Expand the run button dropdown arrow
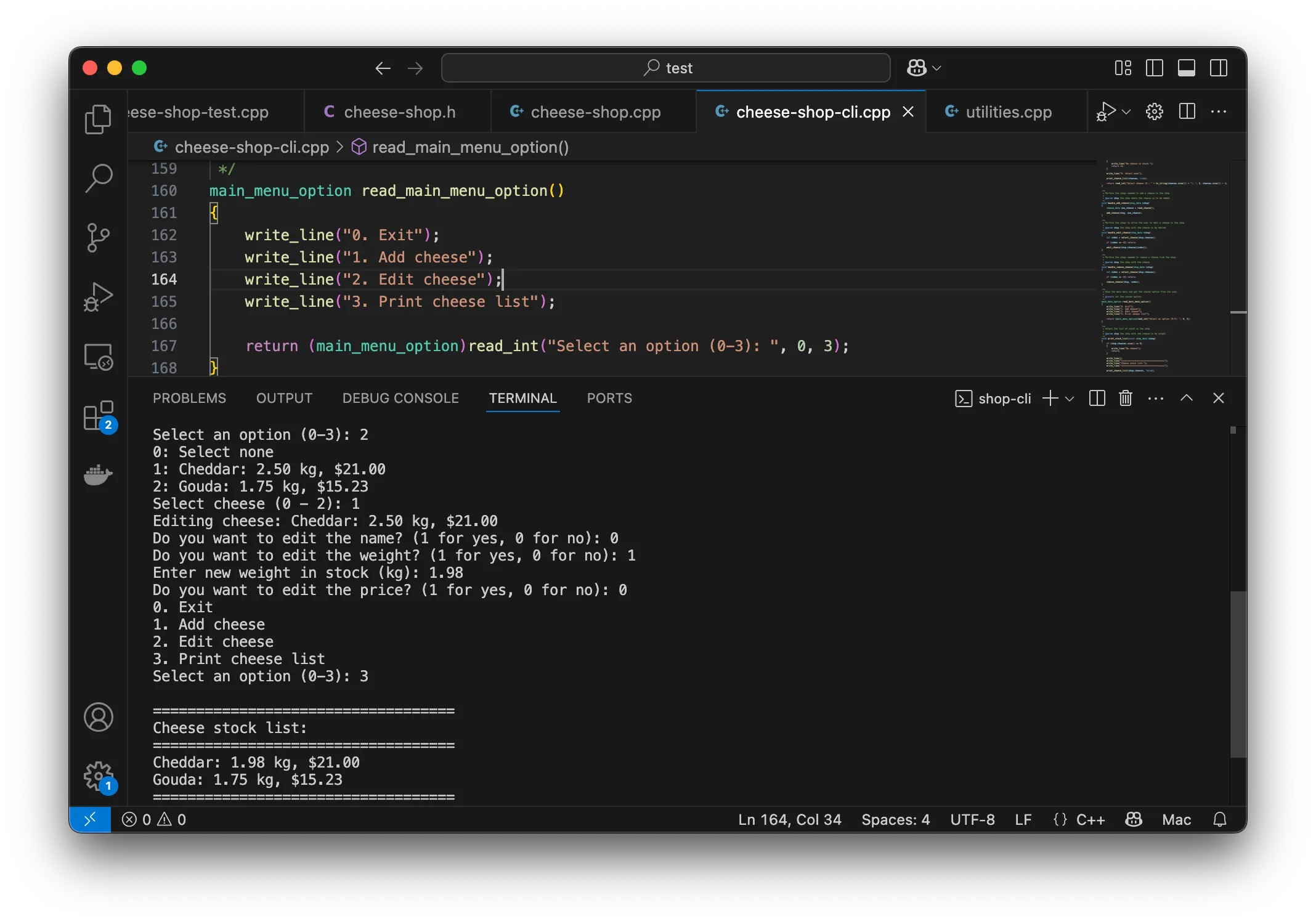This screenshot has height=924, width=1316. point(1126,111)
